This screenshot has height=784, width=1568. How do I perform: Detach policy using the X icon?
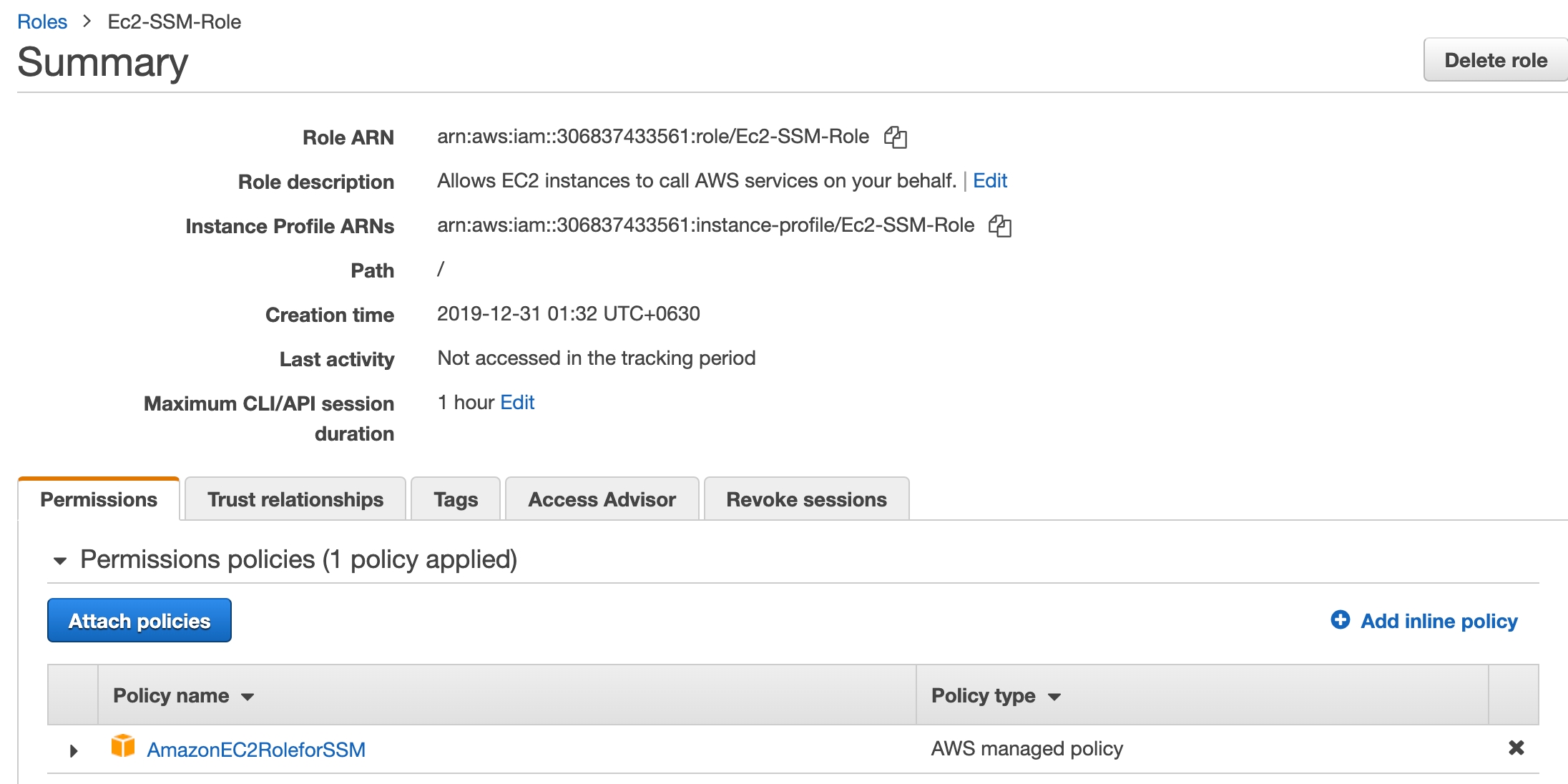(1516, 748)
